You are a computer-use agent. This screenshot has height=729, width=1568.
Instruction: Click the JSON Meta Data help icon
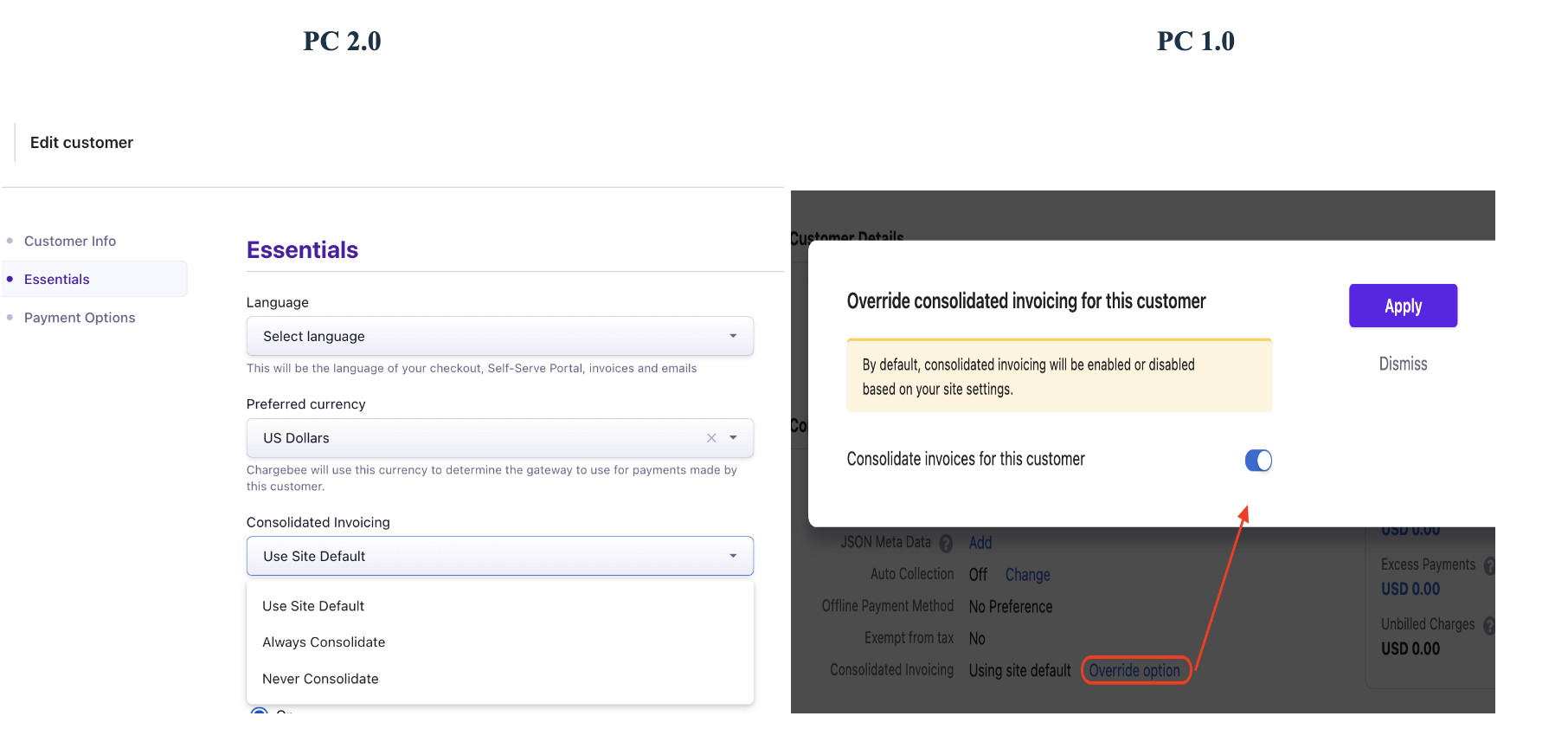(946, 544)
